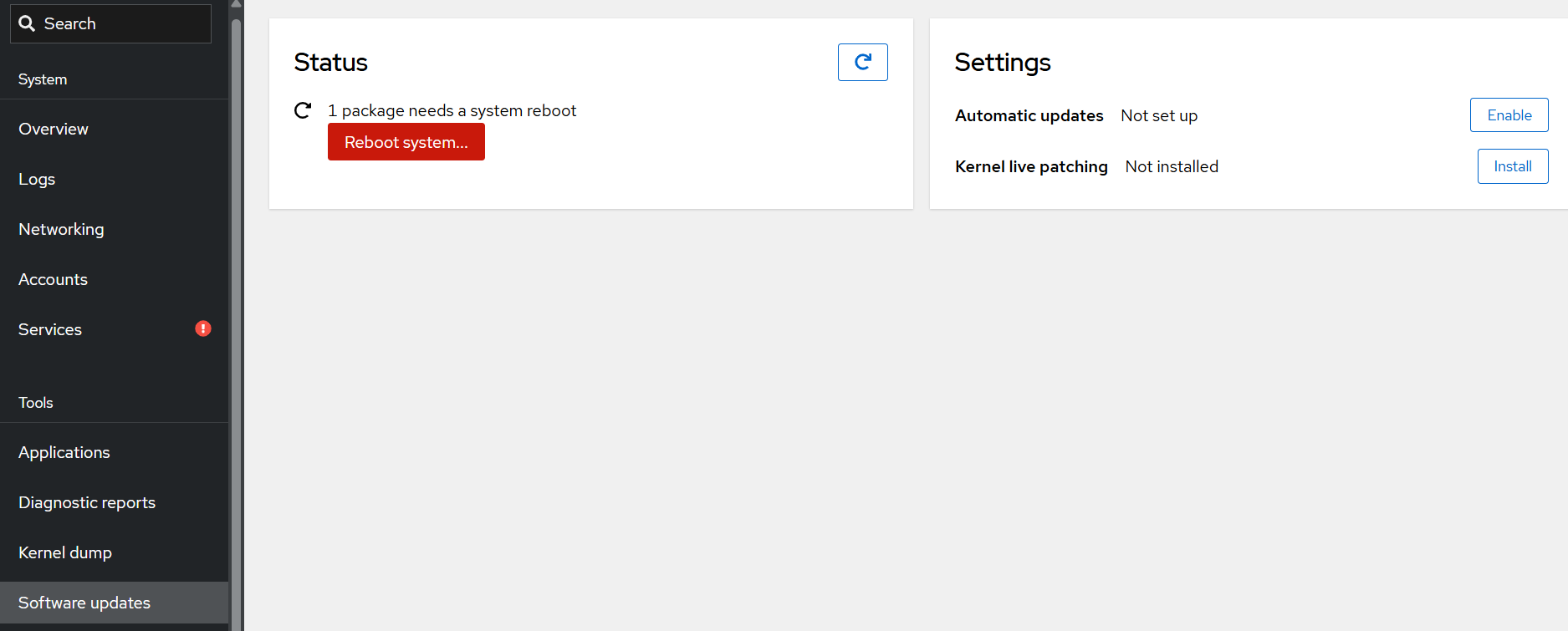Select Kernel dump in sidebar
Viewport: 1568px width, 631px height.
(x=65, y=552)
